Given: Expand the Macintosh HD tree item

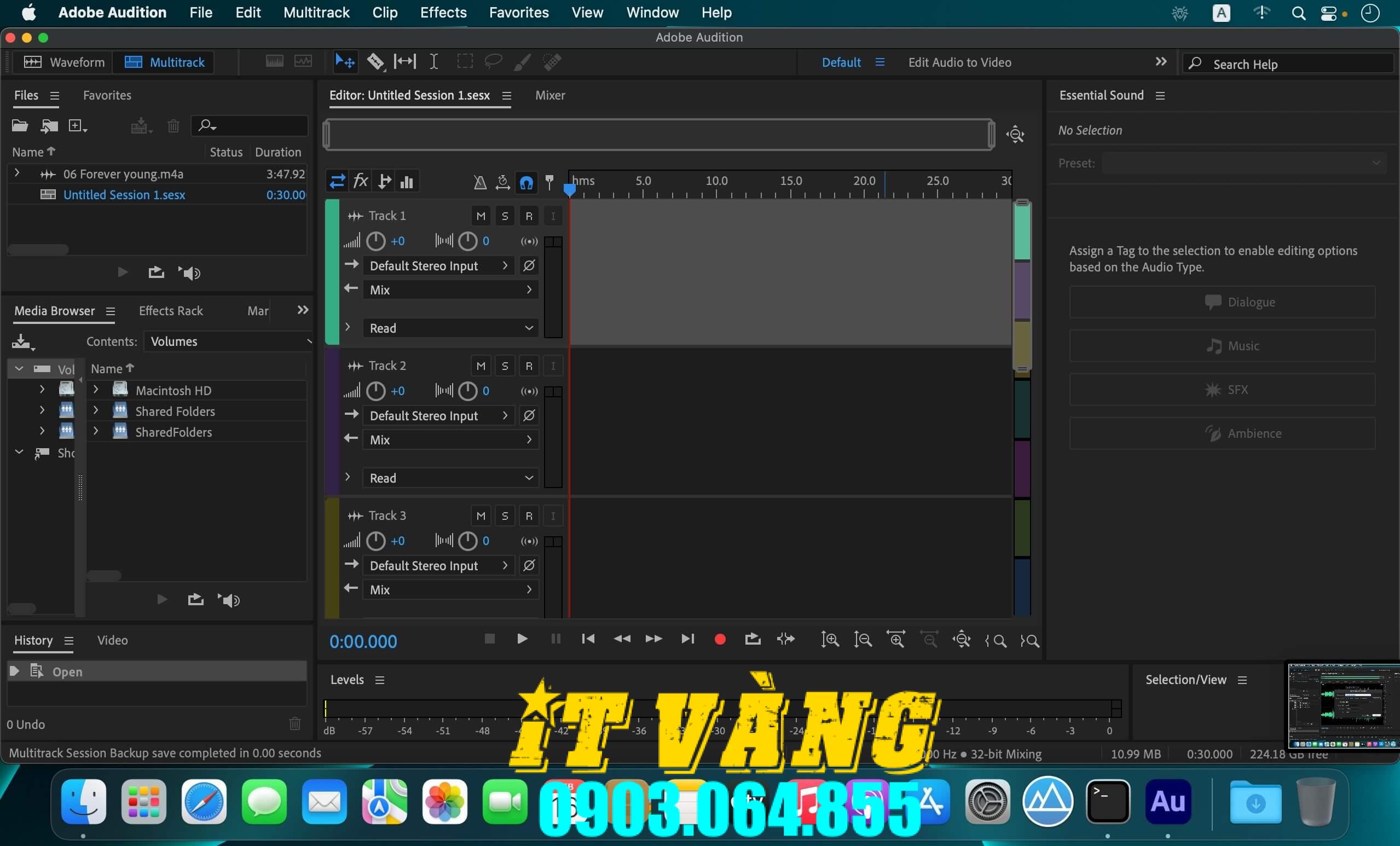Looking at the screenshot, I should 95,390.
